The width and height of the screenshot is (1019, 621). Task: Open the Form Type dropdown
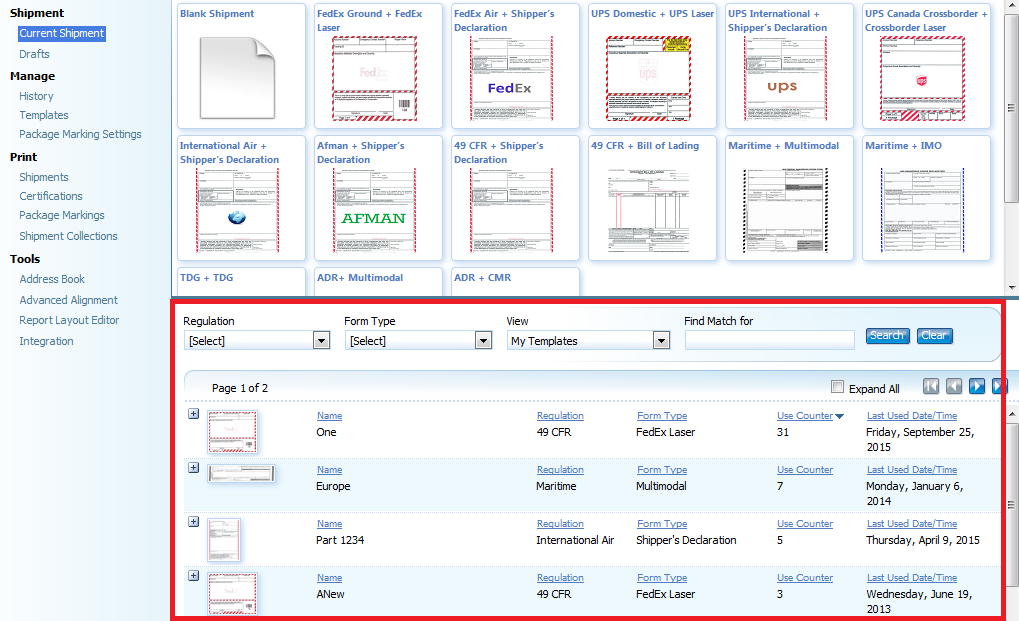click(418, 341)
